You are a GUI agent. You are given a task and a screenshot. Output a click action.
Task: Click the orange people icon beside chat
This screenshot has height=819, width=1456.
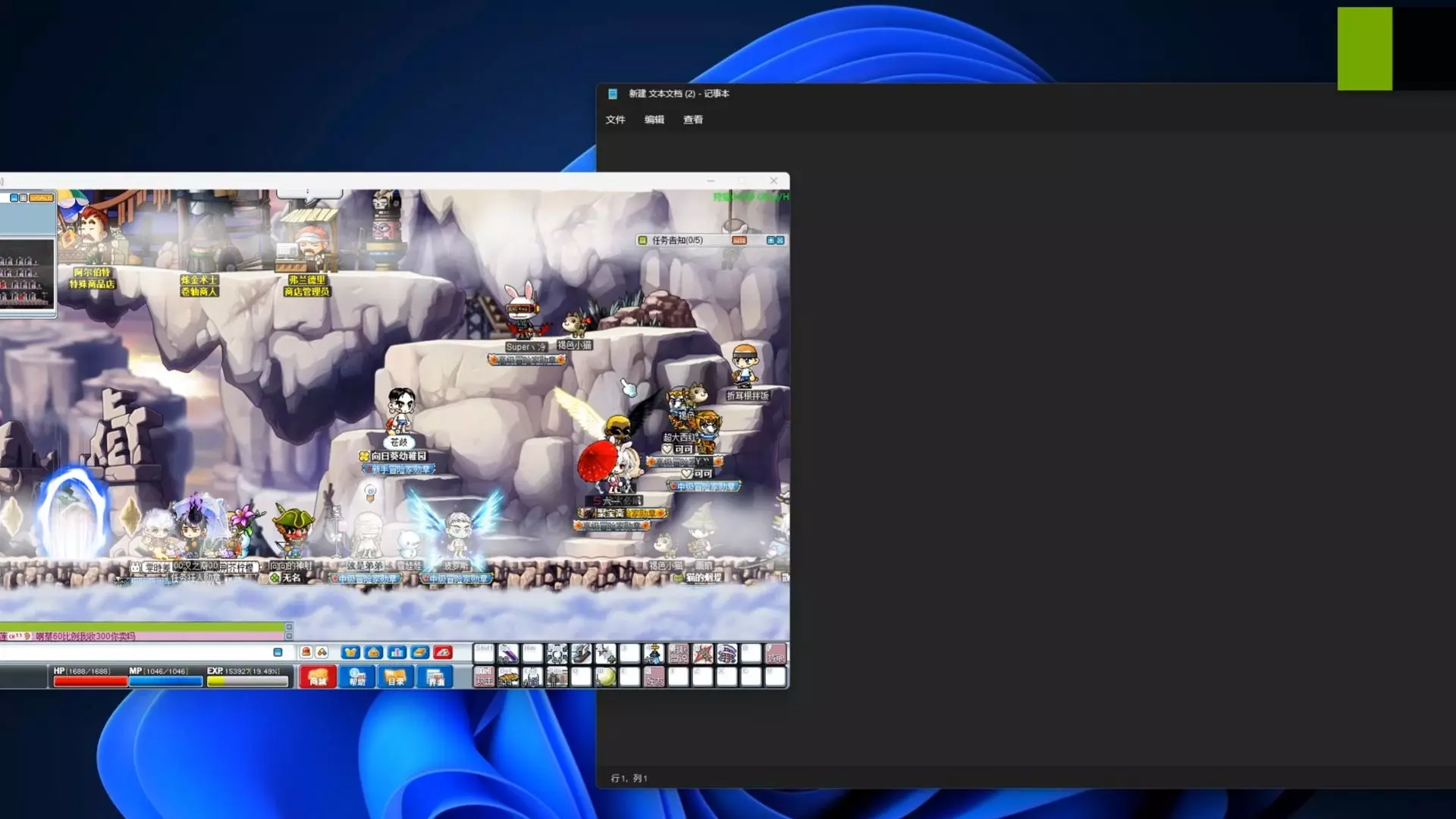[322, 652]
